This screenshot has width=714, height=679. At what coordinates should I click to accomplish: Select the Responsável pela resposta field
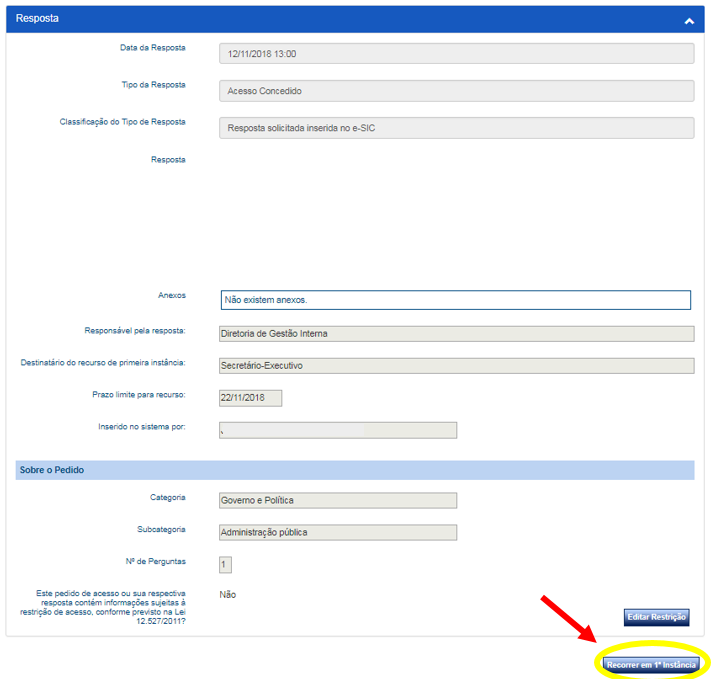click(456, 334)
